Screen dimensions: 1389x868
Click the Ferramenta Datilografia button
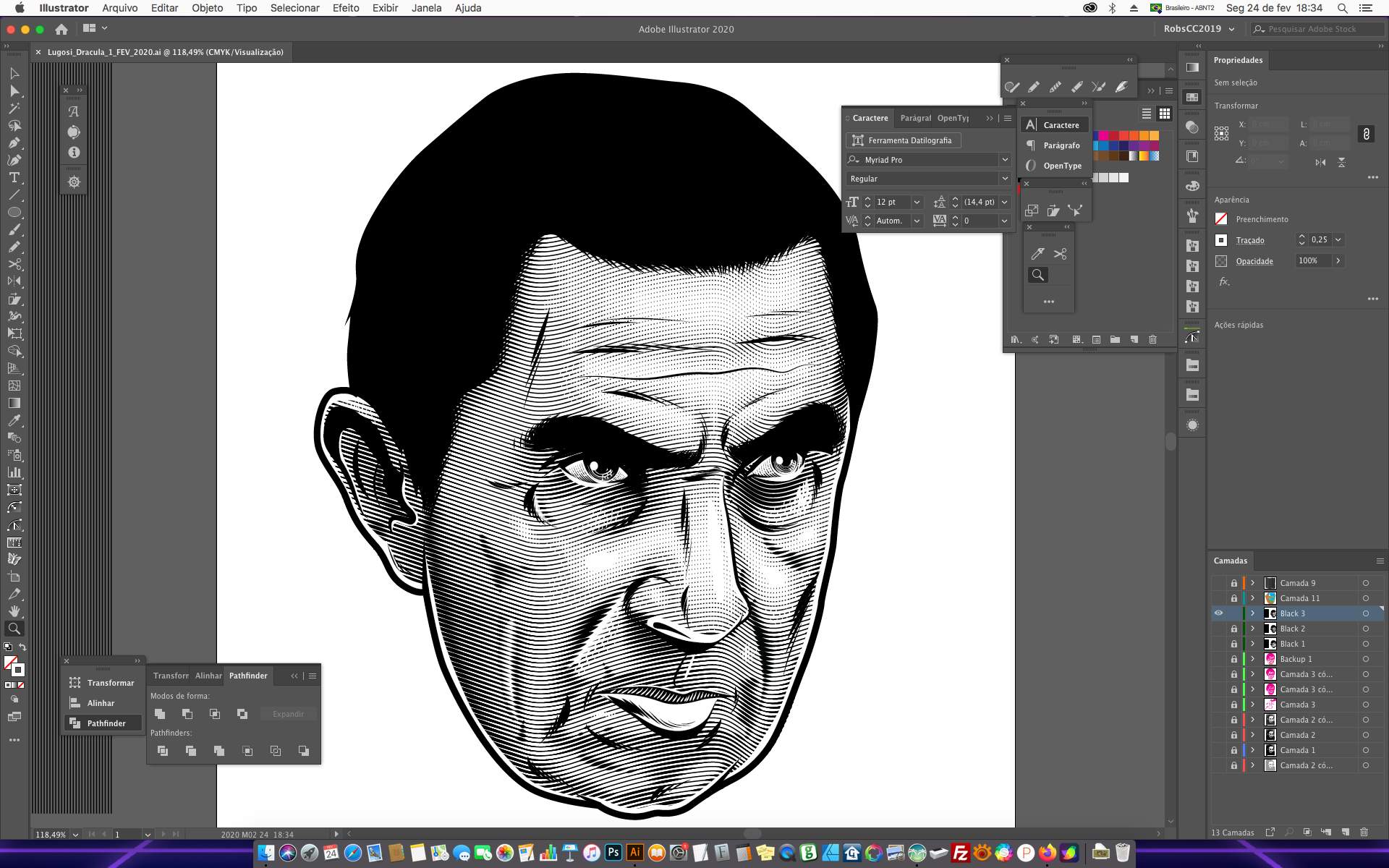(903, 140)
